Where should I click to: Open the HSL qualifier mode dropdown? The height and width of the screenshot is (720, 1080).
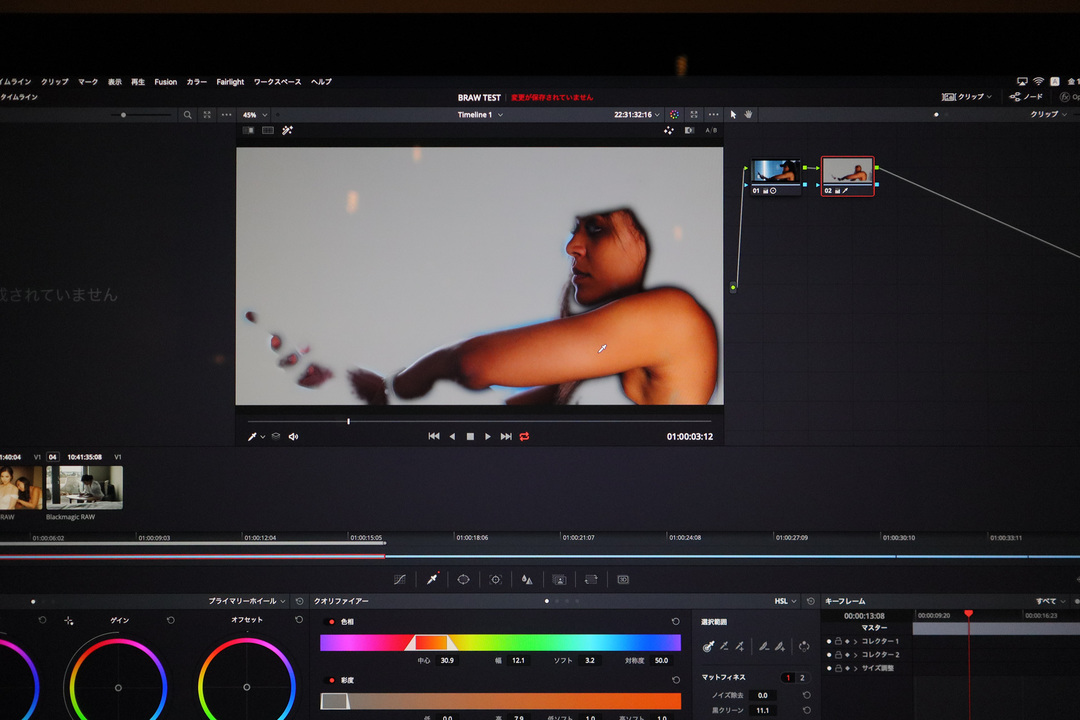coord(785,601)
